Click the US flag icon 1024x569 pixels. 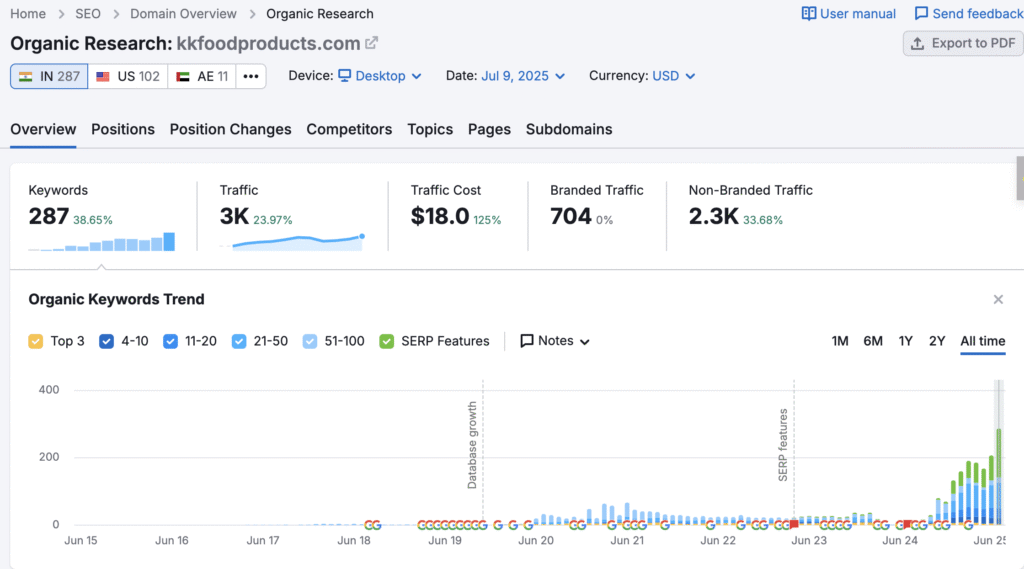click(103, 76)
